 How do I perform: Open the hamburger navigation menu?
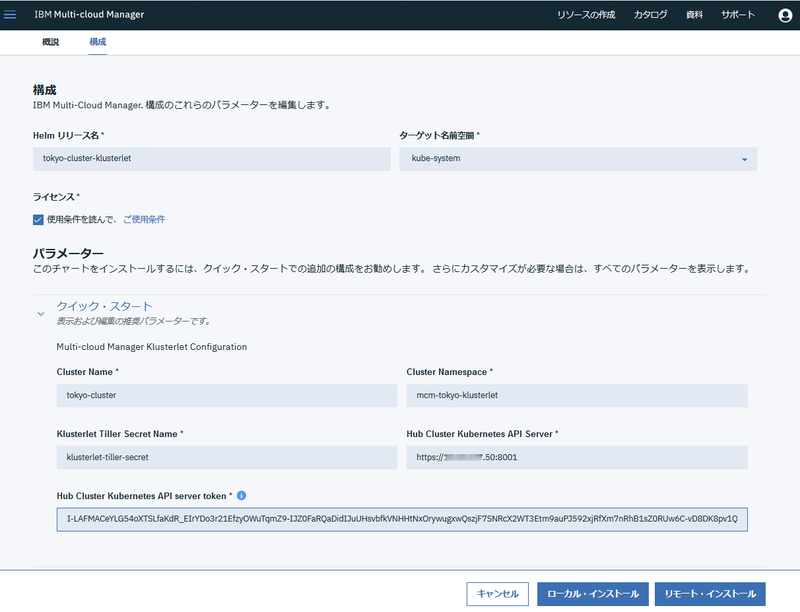(10, 15)
